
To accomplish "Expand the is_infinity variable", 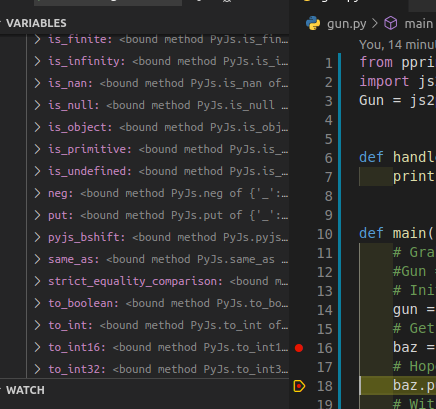I will pyautogui.click(x=37, y=61).
